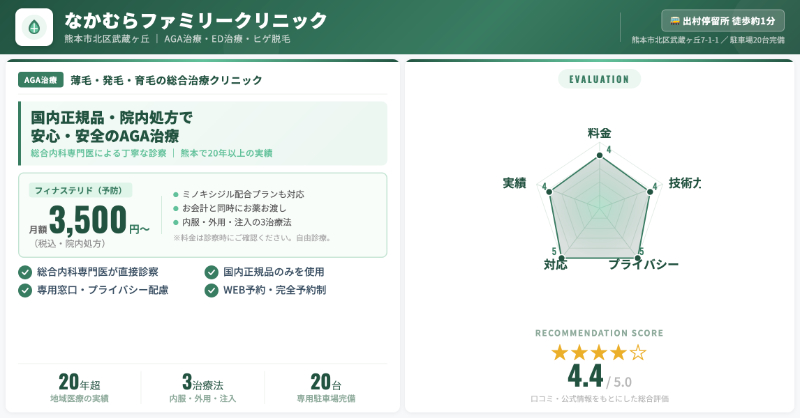Click the 技術力 vertex on radar chart

[649, 190]
